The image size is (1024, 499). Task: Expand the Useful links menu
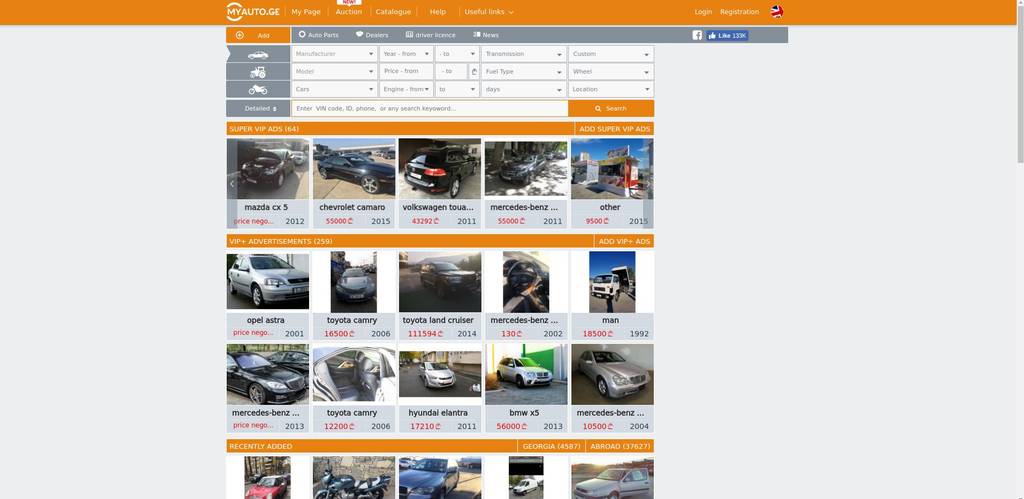[488, 12]
